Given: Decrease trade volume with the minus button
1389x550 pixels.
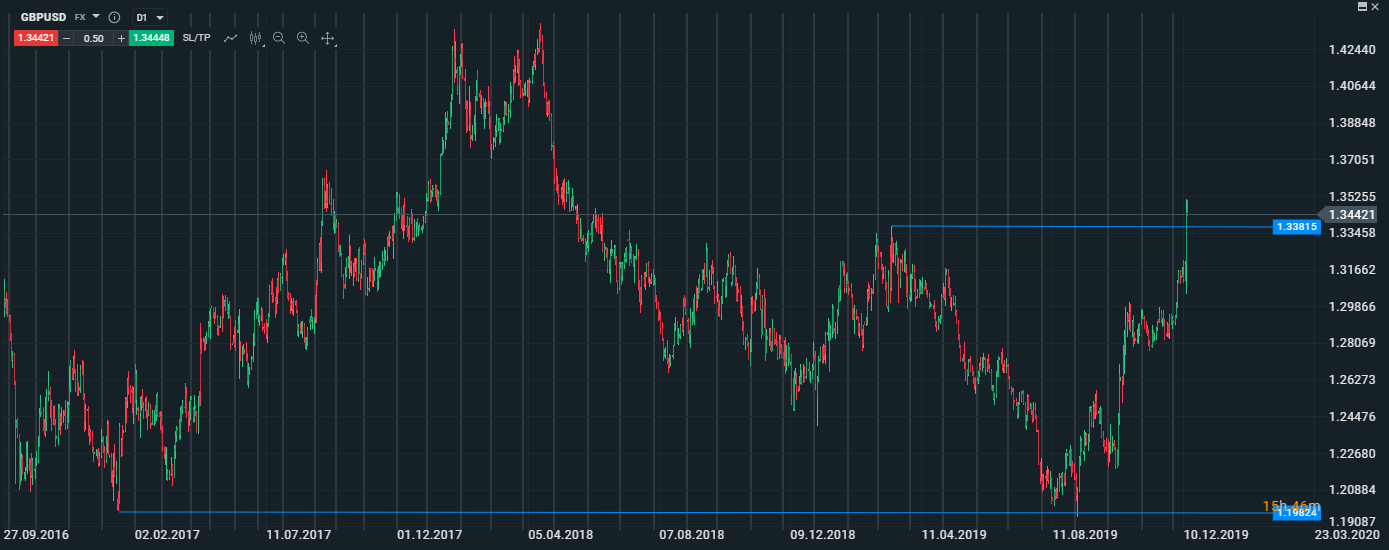Looking at the screenshot, I should click(67, 38).
